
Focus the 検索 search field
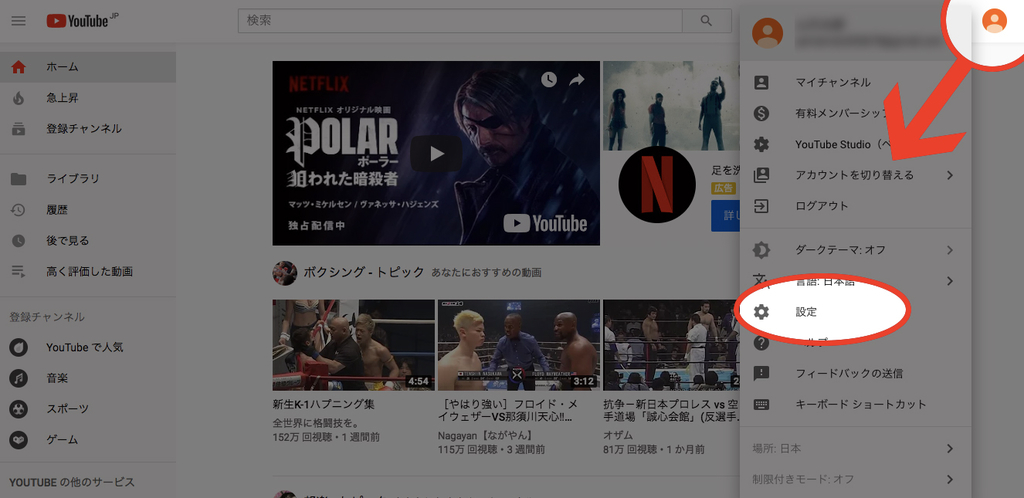pos(460,21)
